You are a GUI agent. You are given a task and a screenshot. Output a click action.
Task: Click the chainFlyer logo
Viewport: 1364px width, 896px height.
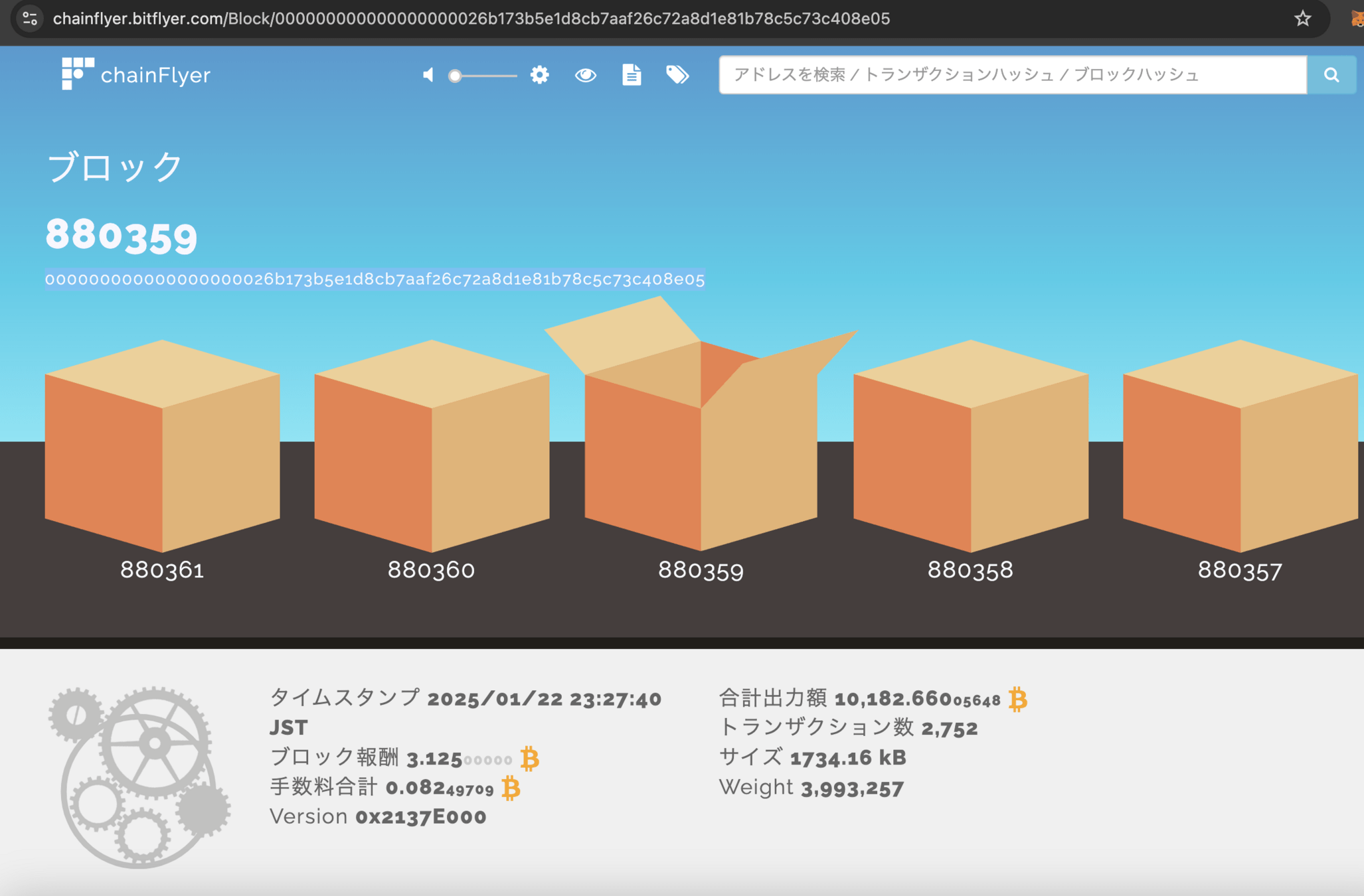136,74
